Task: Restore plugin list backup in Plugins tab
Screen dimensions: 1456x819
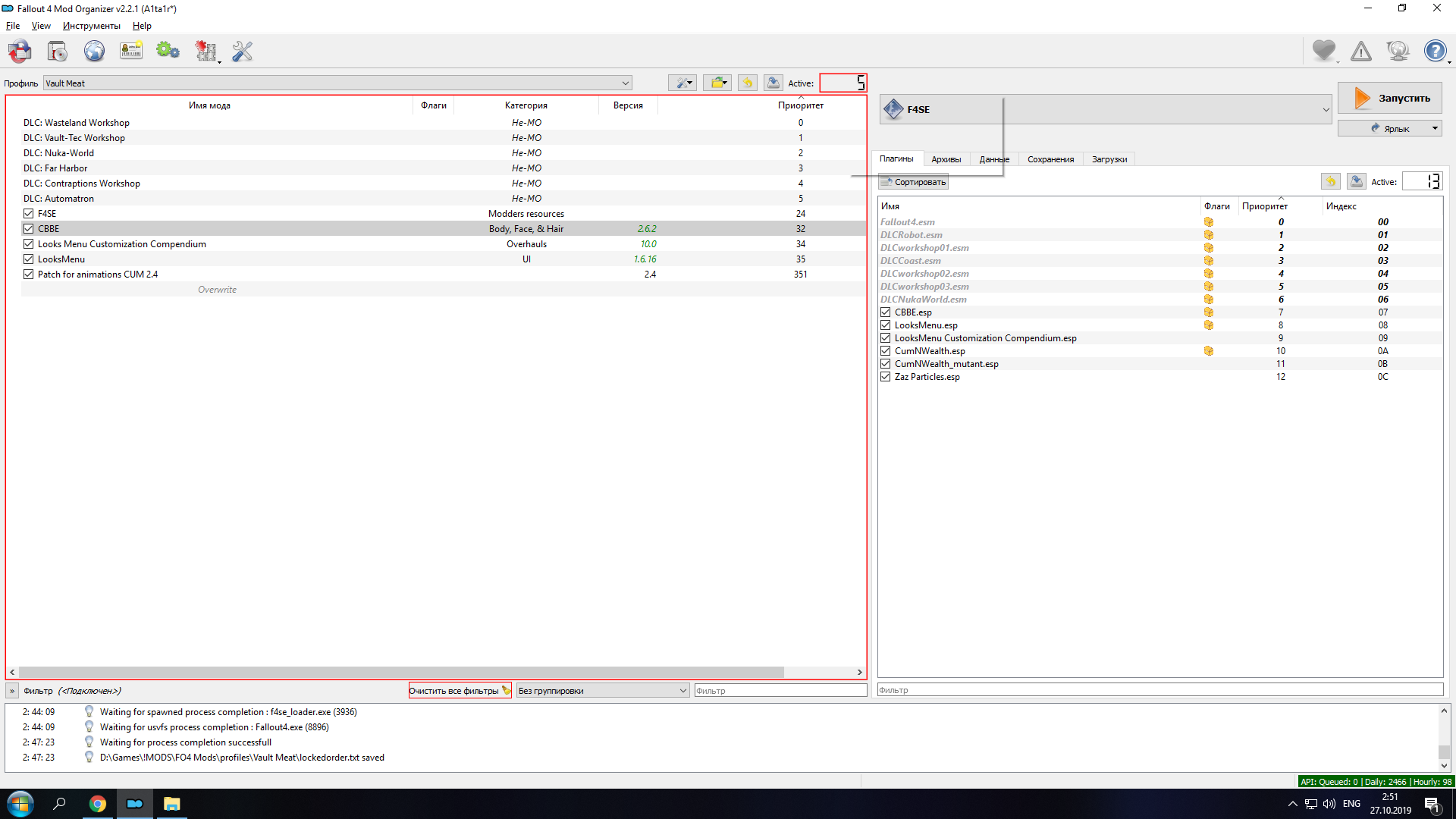Action: [x=1331, y=181]
